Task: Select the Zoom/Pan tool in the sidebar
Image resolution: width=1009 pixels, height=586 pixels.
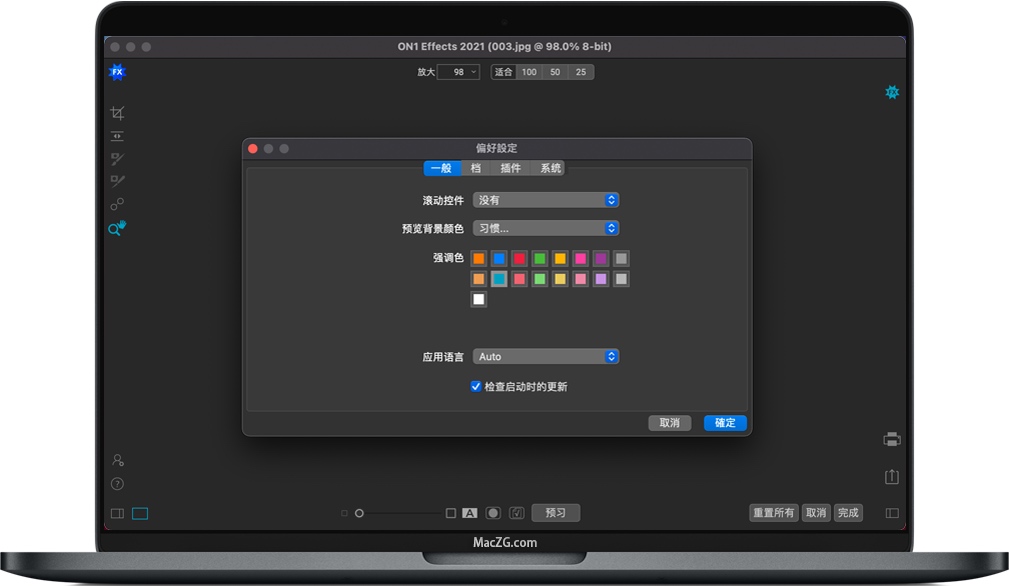Action: 117,227
